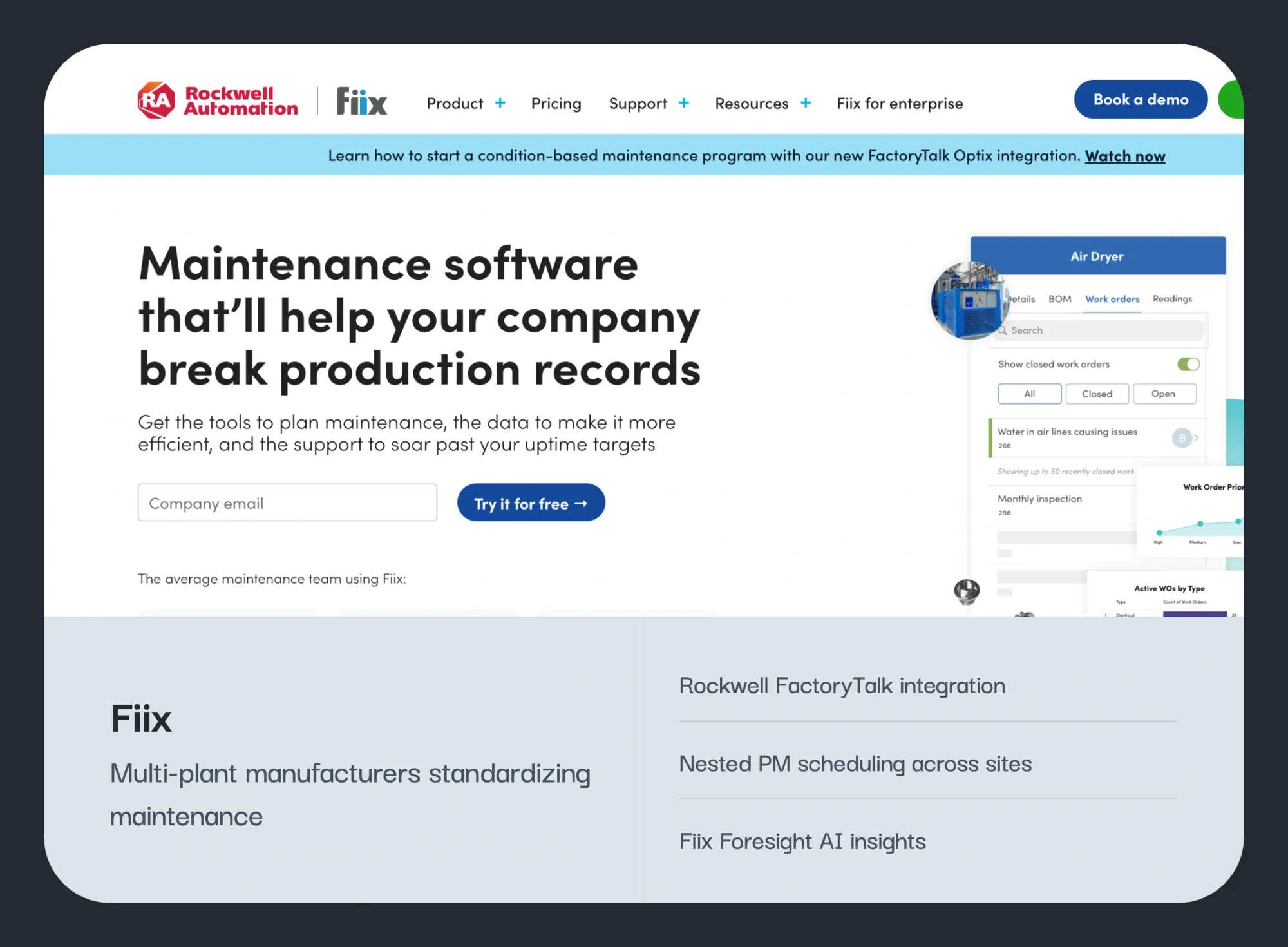
Task: Expand the Resources menu plus icon
Action: click(x=806, y=103)
